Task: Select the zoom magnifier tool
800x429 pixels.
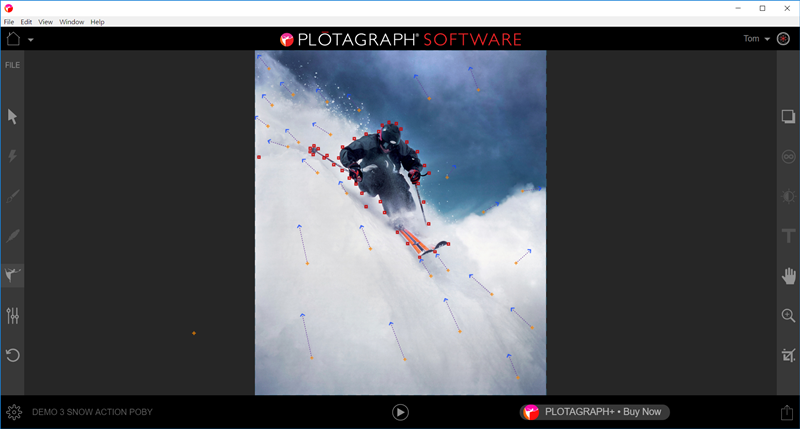Action: [x=788, y=316]
